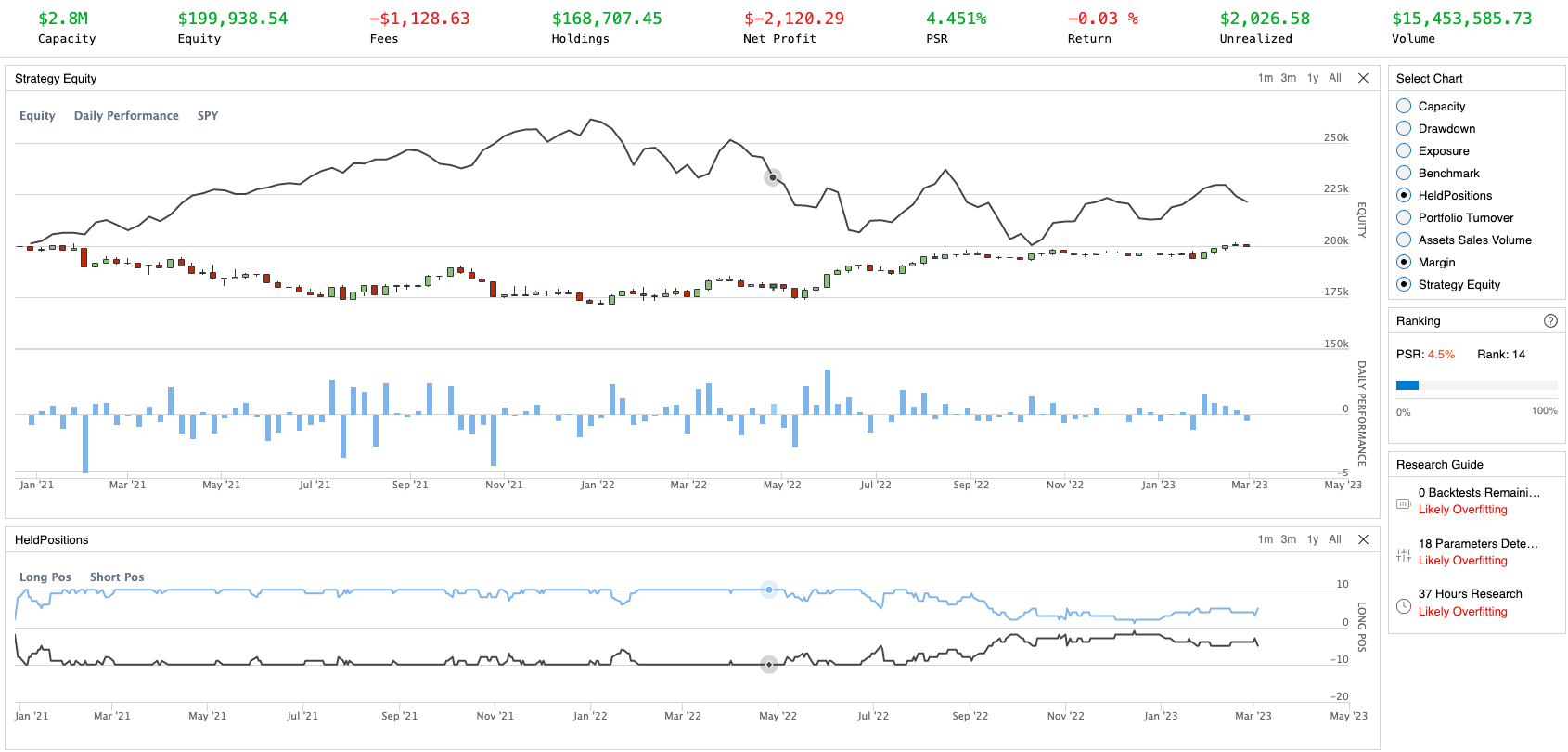Select the Capacity chart radio button

click(1404, 107)
